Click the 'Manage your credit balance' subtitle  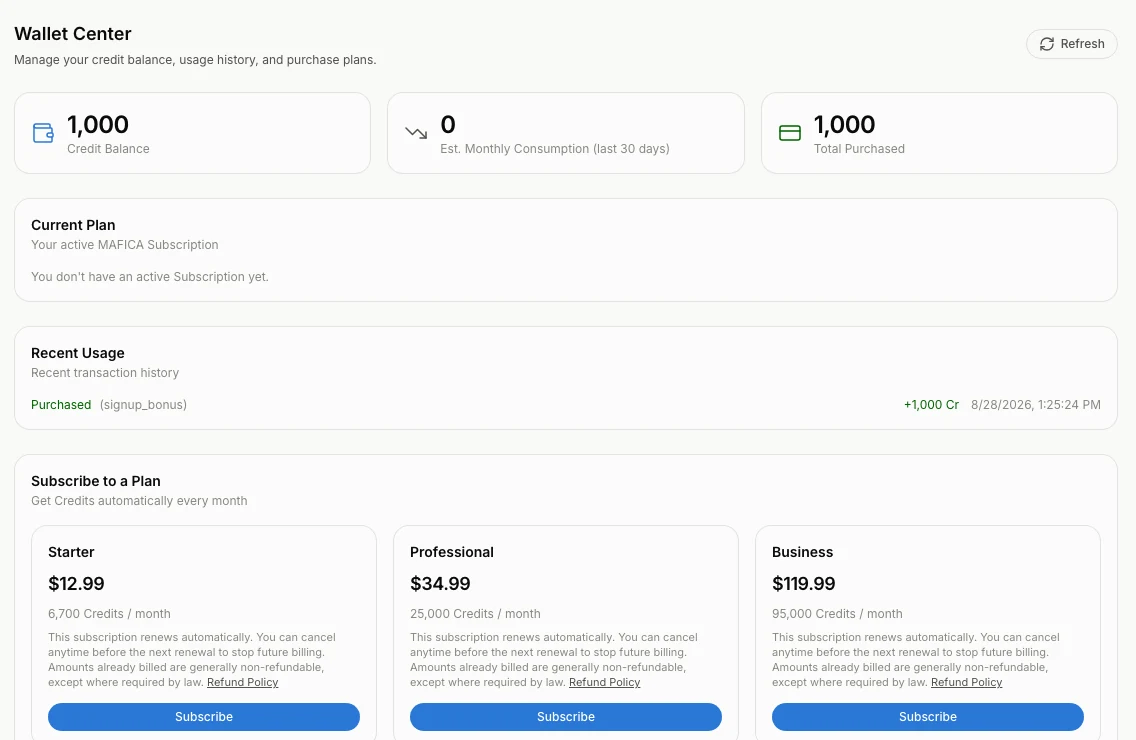tap(195, 59)
